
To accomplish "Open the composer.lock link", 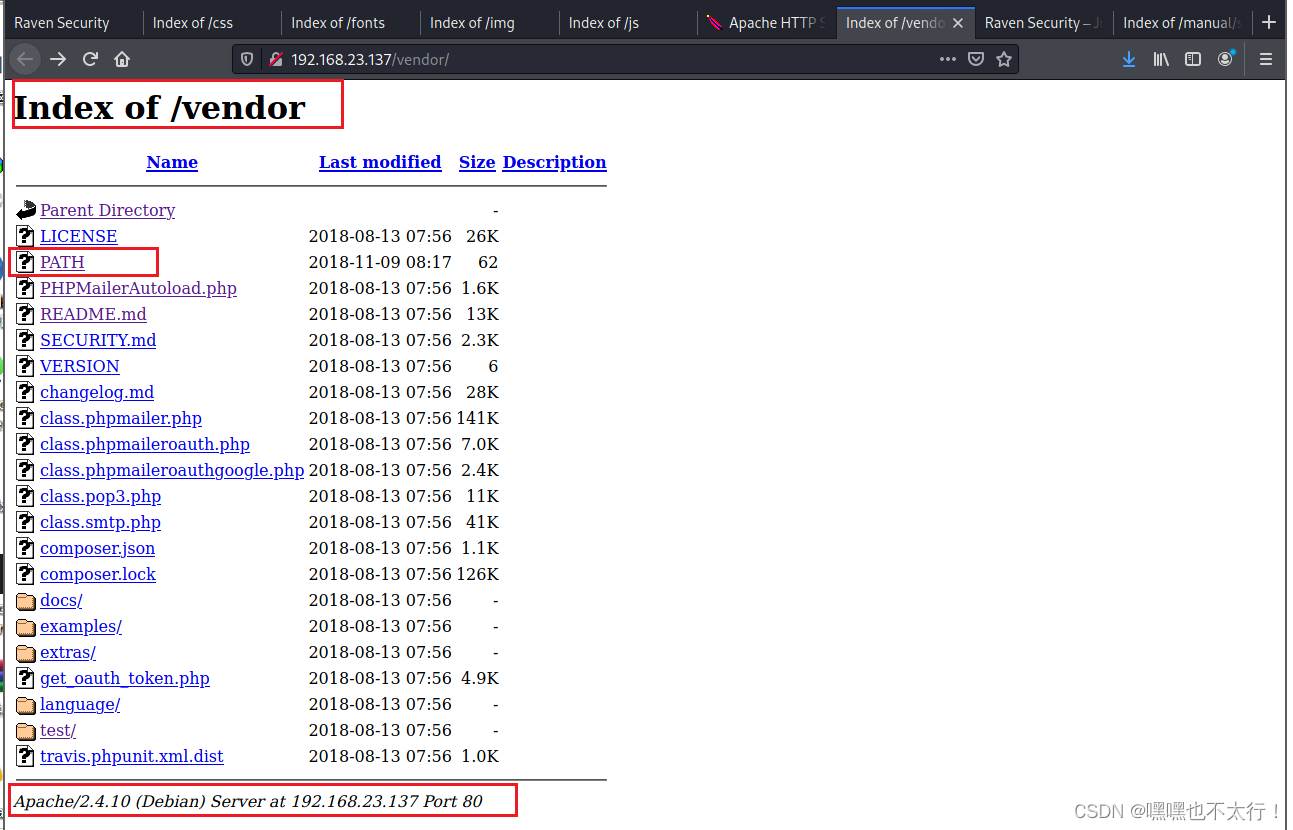I will point(98,574).
